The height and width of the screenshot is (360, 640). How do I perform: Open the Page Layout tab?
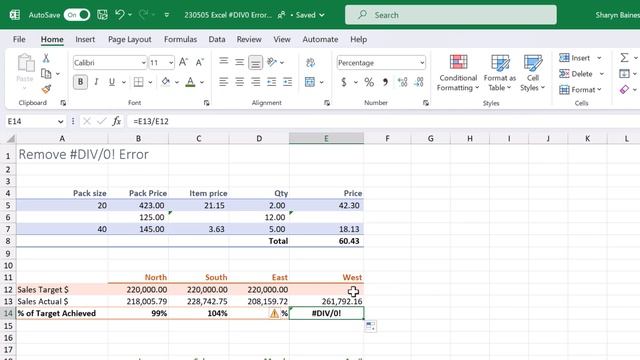pos(129,40)
